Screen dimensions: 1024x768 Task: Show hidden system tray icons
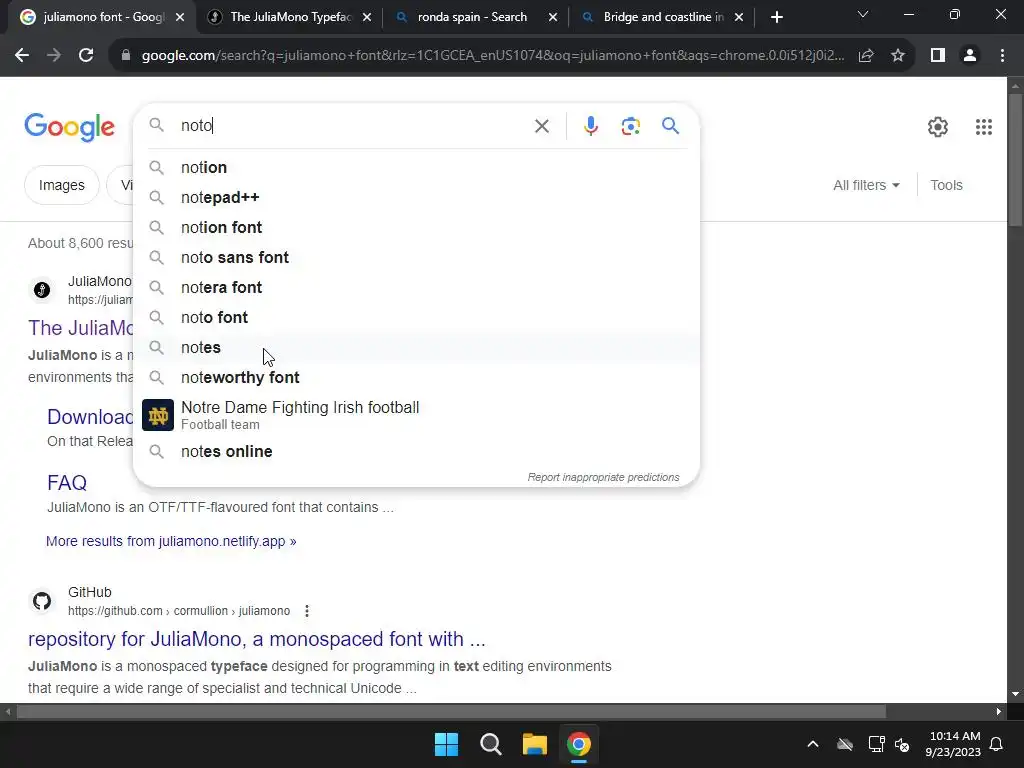click(x=813, y=744)
